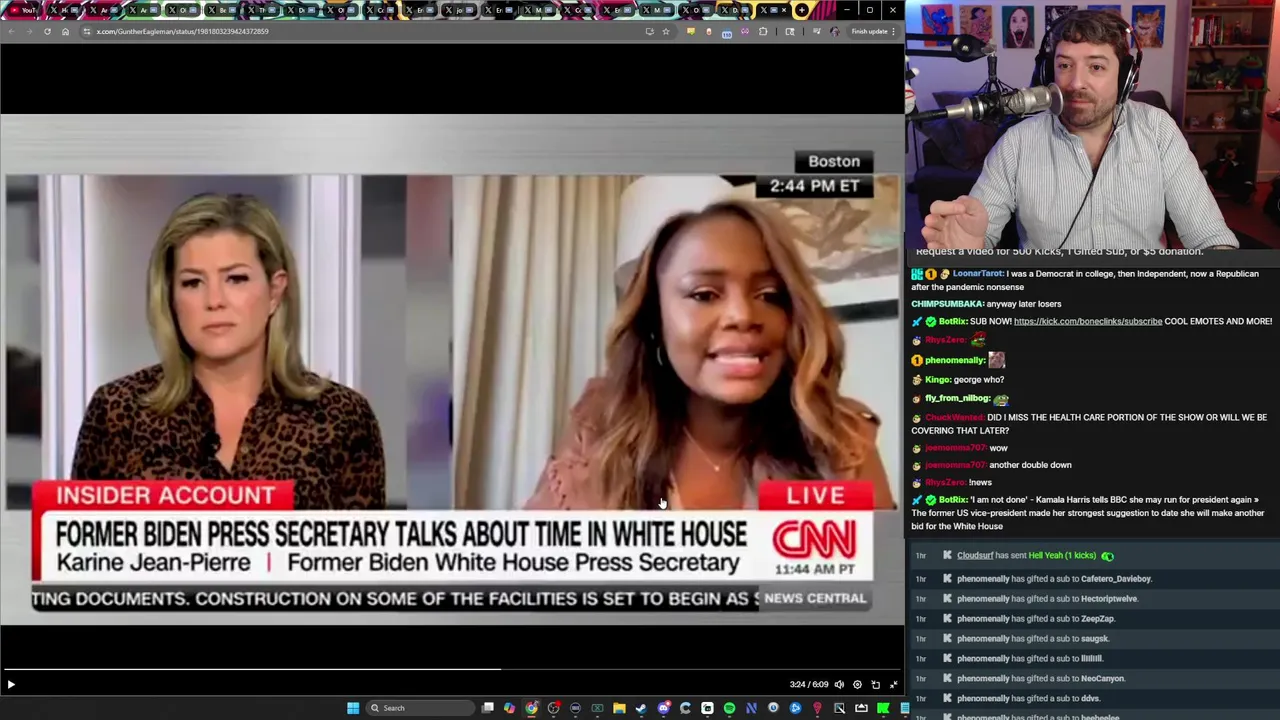The image size is (1280, 720).
Task: Open video player settings gear
Action: [857, 684]
